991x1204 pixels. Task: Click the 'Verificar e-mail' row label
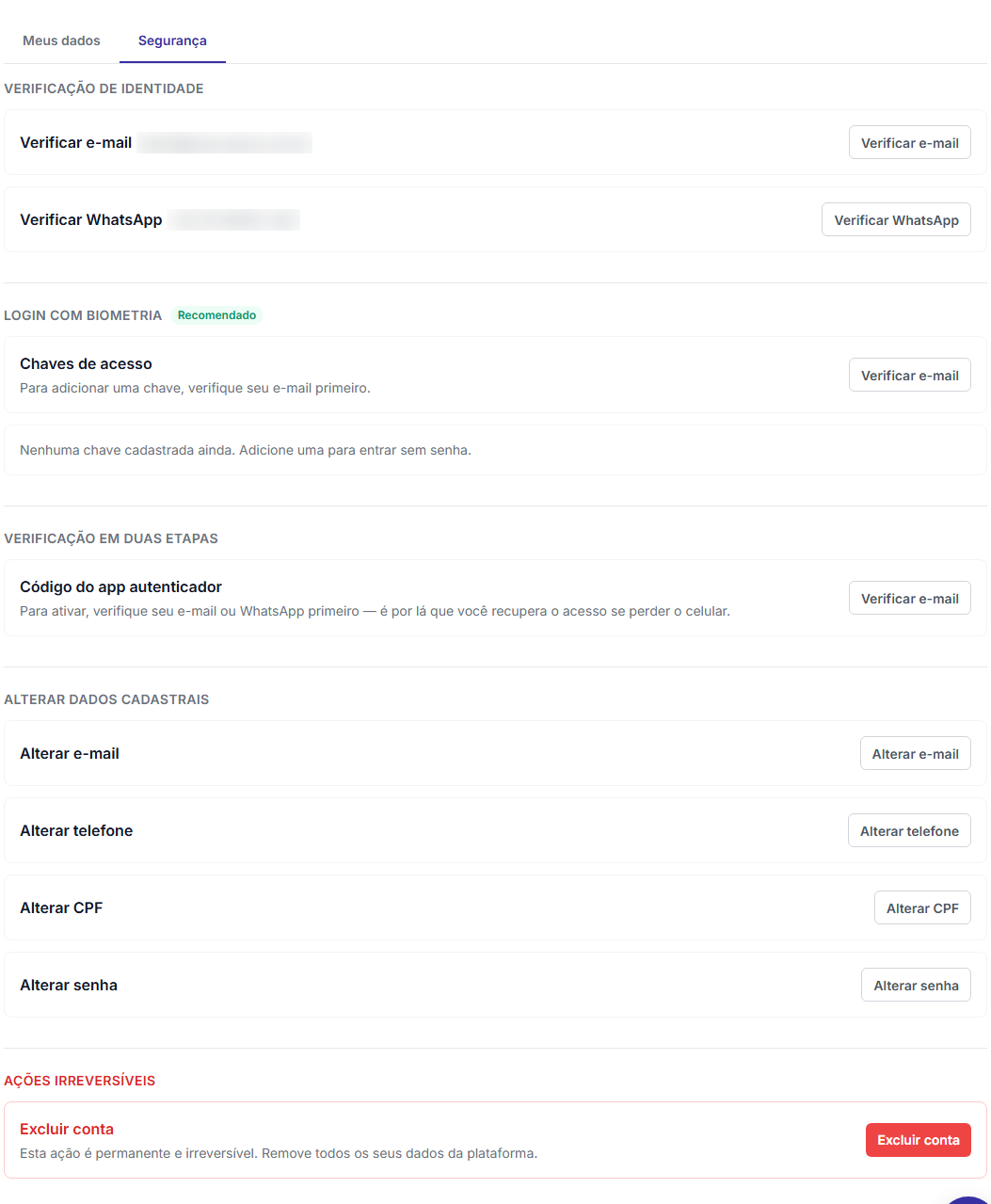coord(75,143)
